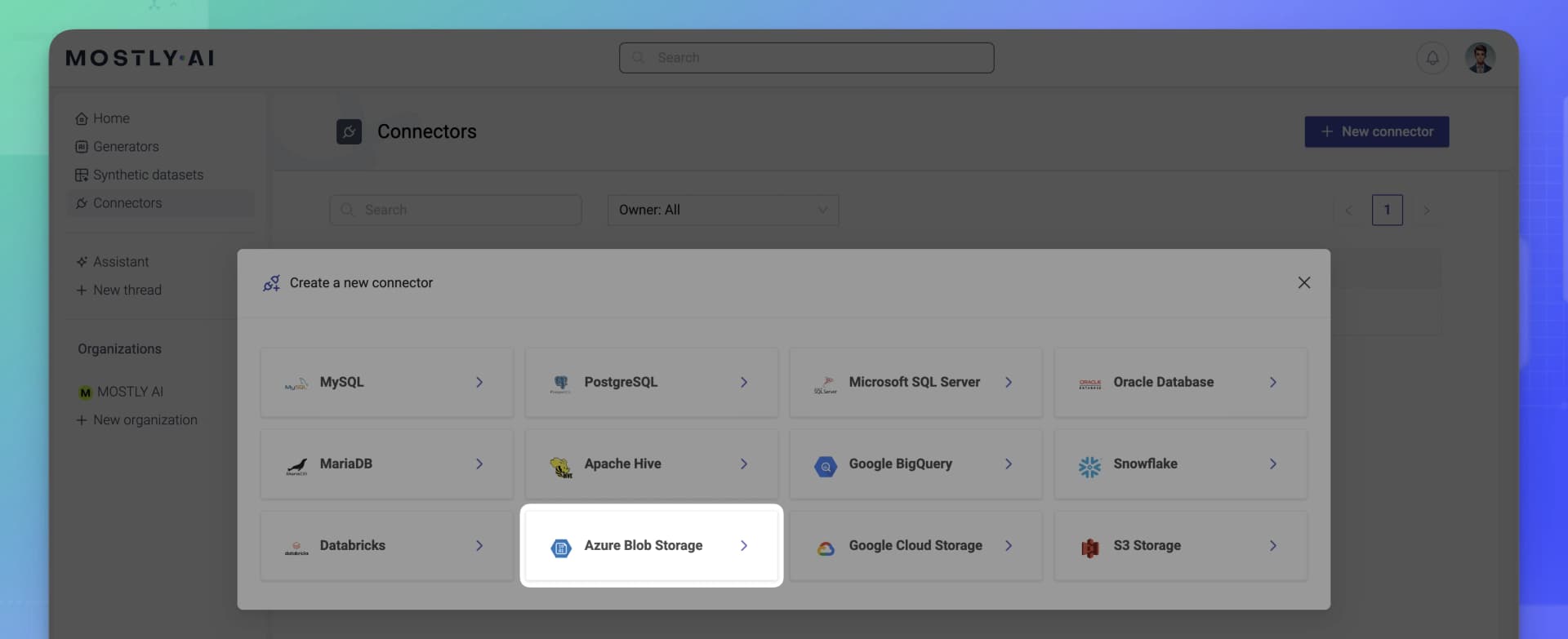Image resolution: width=1568 pixels, height=639 pixels.
Task: Click the Azure Blob Storage icon
Action: click(561, 548)
